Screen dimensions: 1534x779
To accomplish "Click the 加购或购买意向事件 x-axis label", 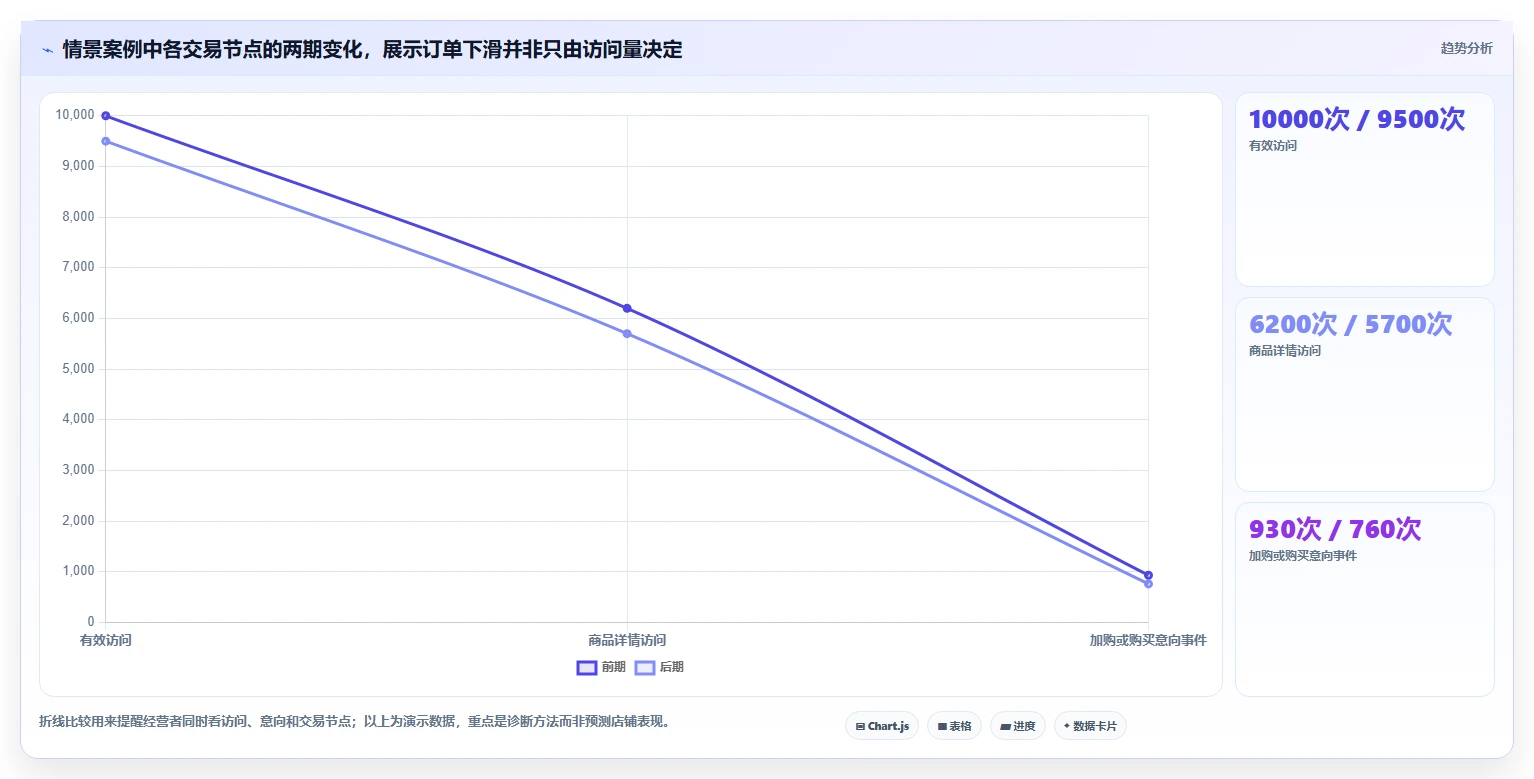I will click(x=1148, y=640).
